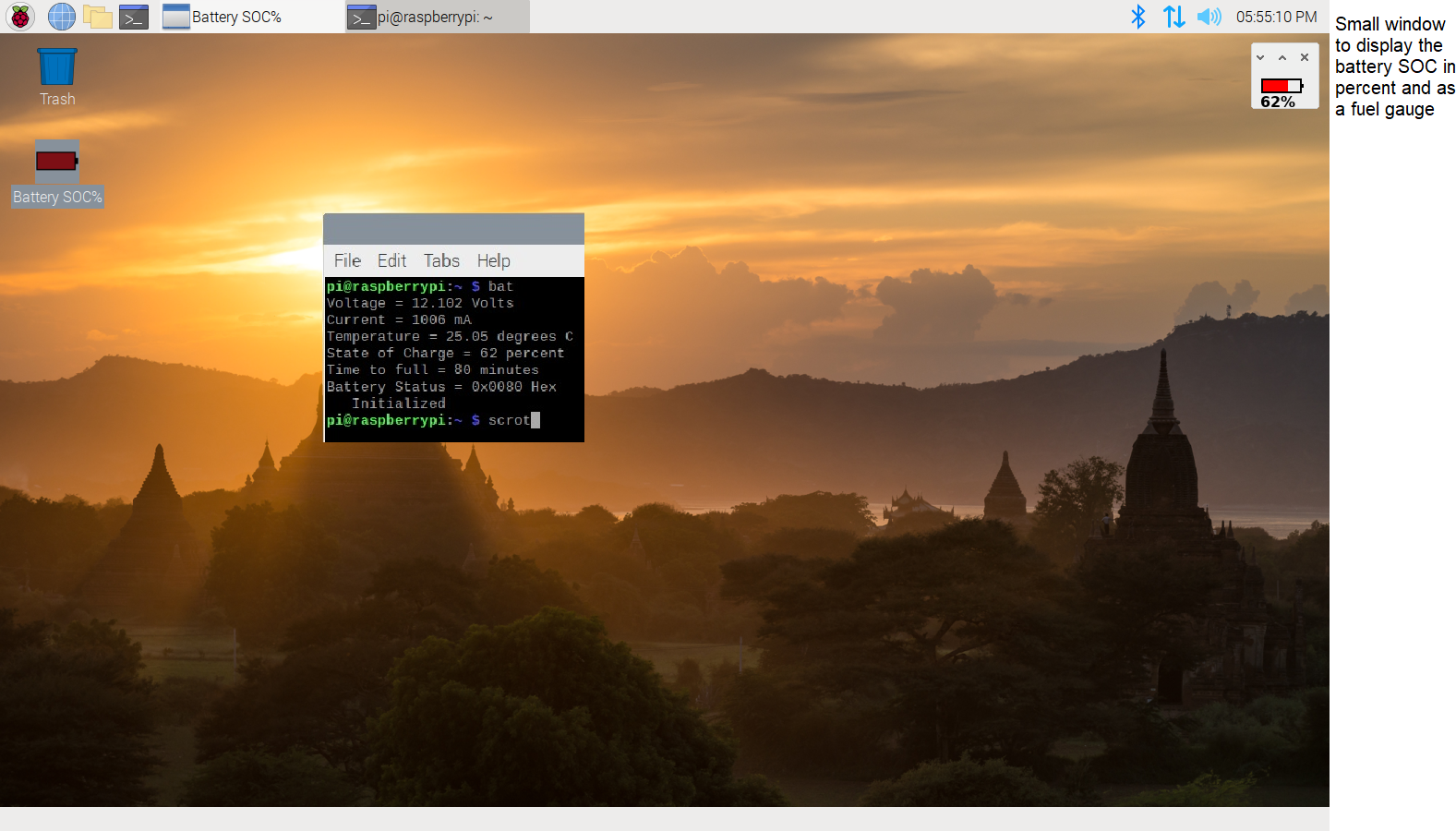Switch to pi@raspberrypi terminal taskbar button
Screen dimensions: 1456x831
click(x=438, y=17)
